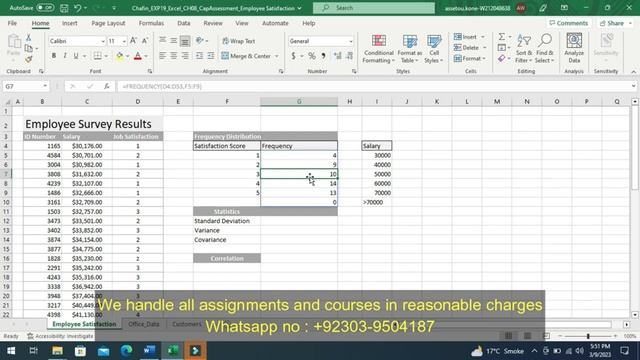Adjust the zoom slider in status bar
The width and height of the screenshot is (640, 360).
click(x=588, y=336)
